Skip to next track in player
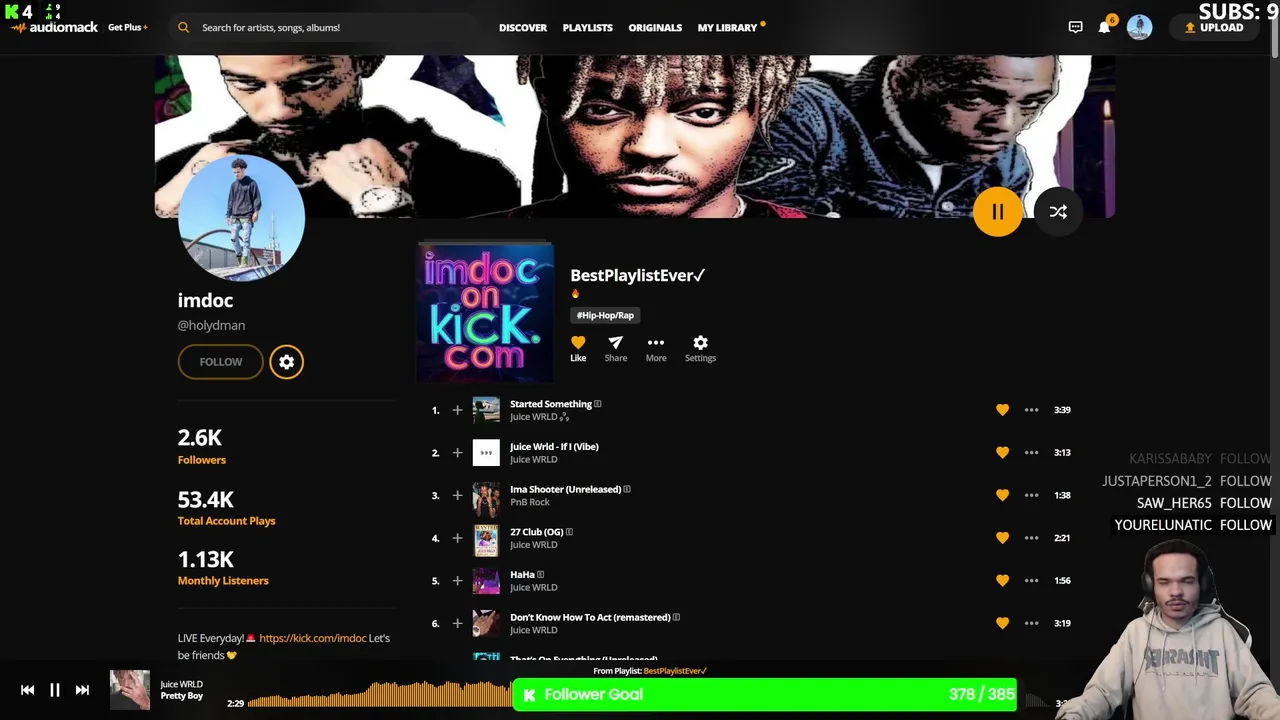 pyautogui.click(x=82, y=690)
